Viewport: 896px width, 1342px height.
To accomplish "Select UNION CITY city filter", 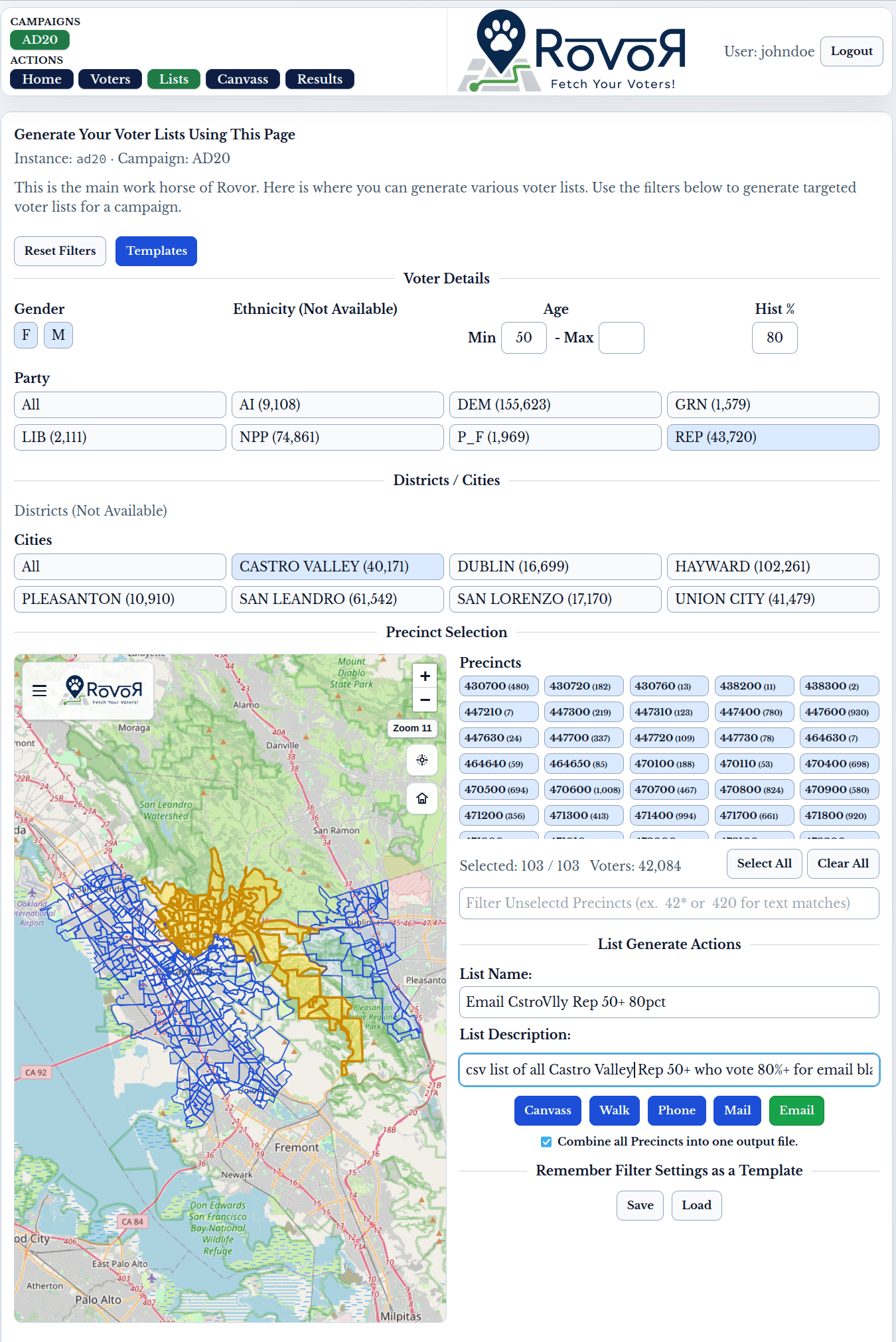I will (773, 599).
